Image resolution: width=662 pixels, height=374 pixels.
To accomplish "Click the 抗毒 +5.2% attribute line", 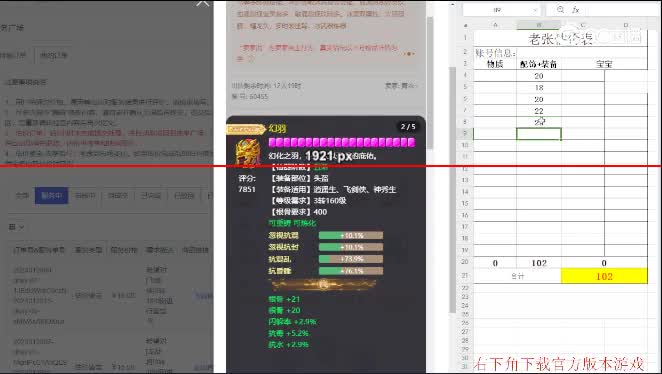I will coord(288,333).
